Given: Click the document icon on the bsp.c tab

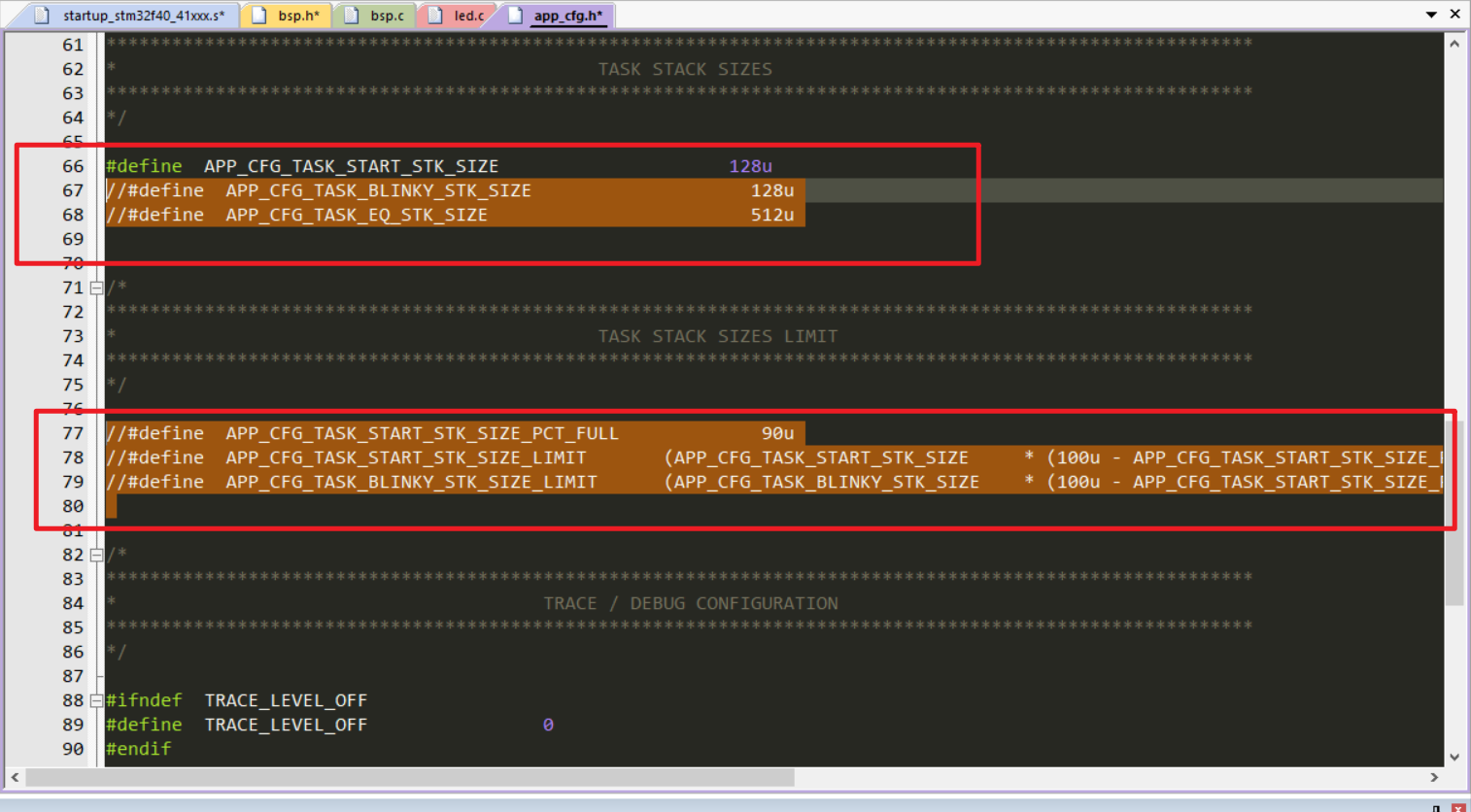Looking at the screenshot, I should coord(353,15).
